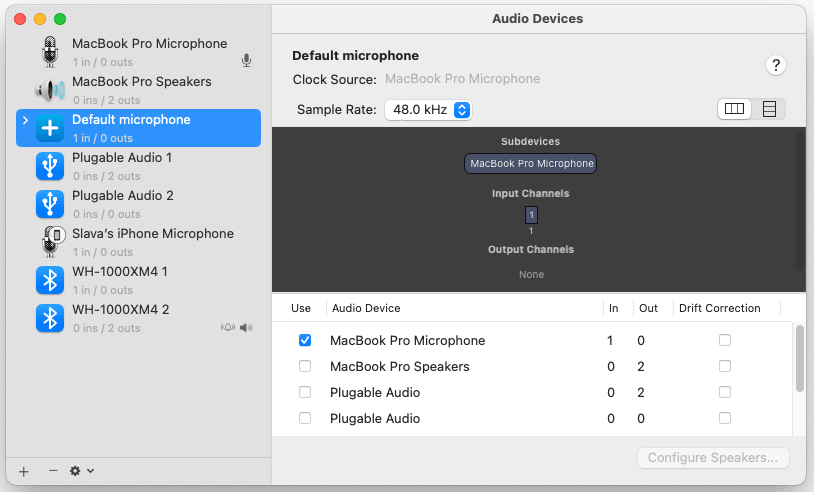The width and height of the screenshot is (814, 492).
Task: Click the Use column header
Action: tap(301, 308)
